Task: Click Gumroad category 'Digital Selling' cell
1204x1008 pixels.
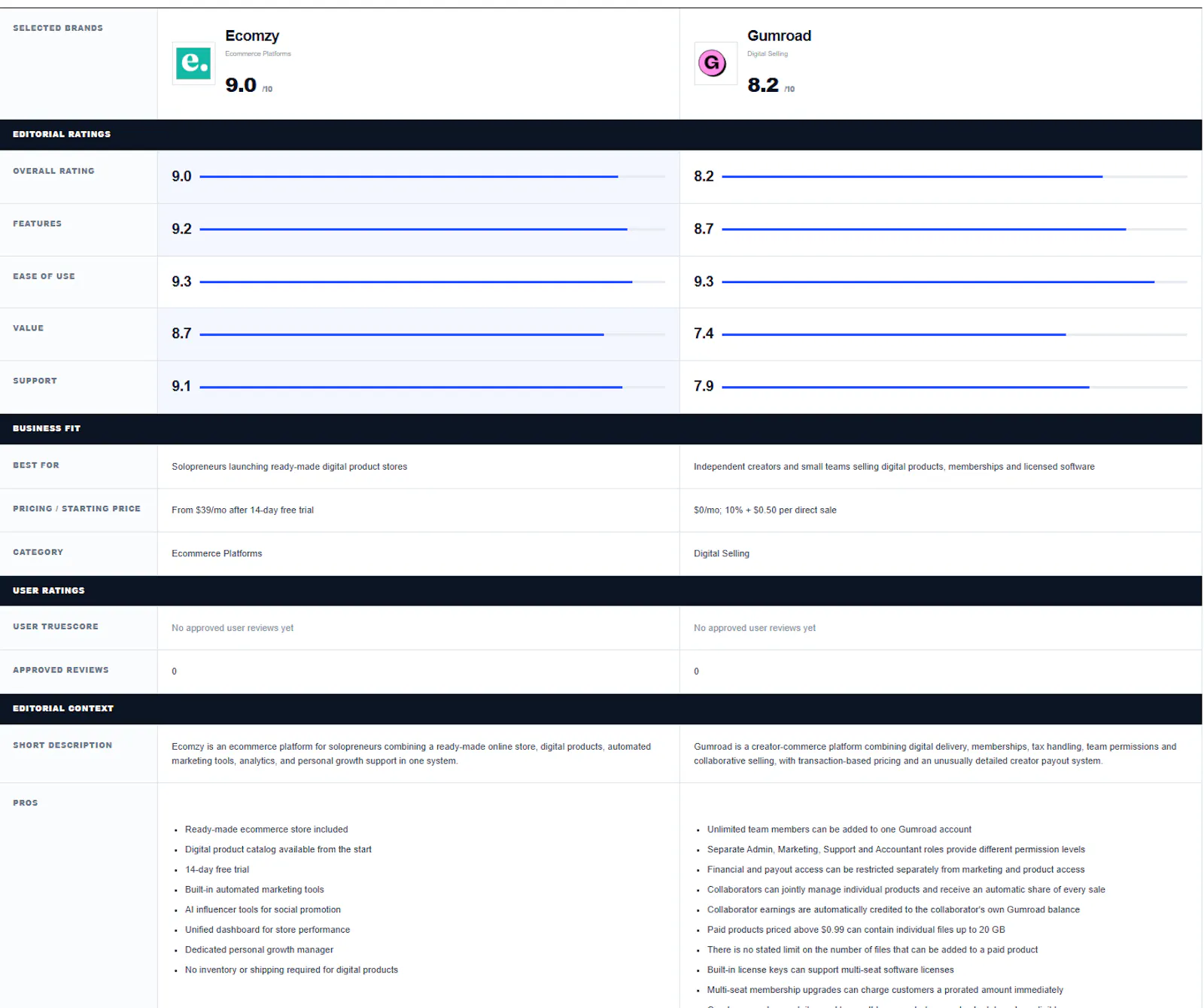Action: [x=721, y=553]
